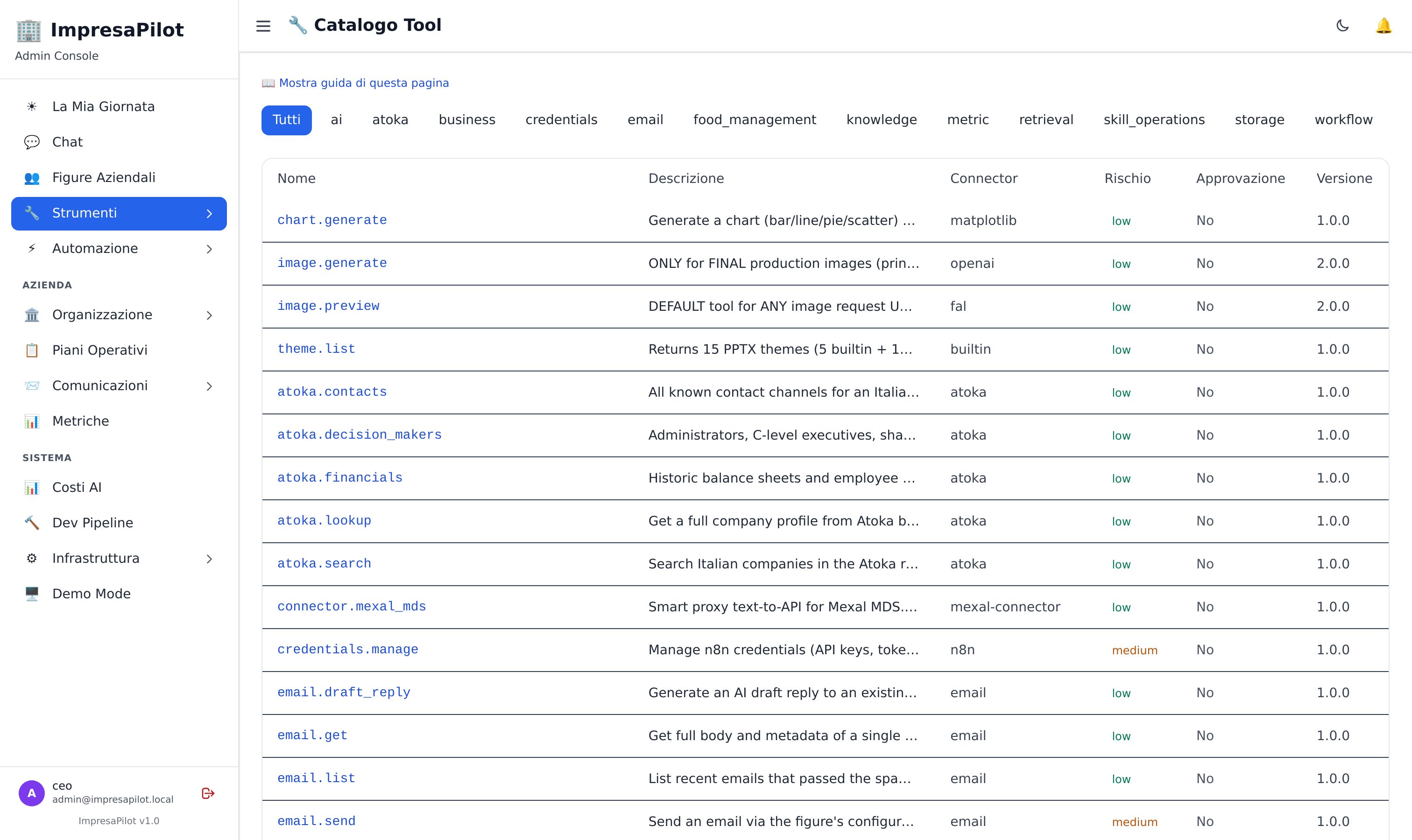Viewport: 1412px width, 840px height.
Task: Click the sun icon for La Mia Giornata
Action: coord(32,106)
